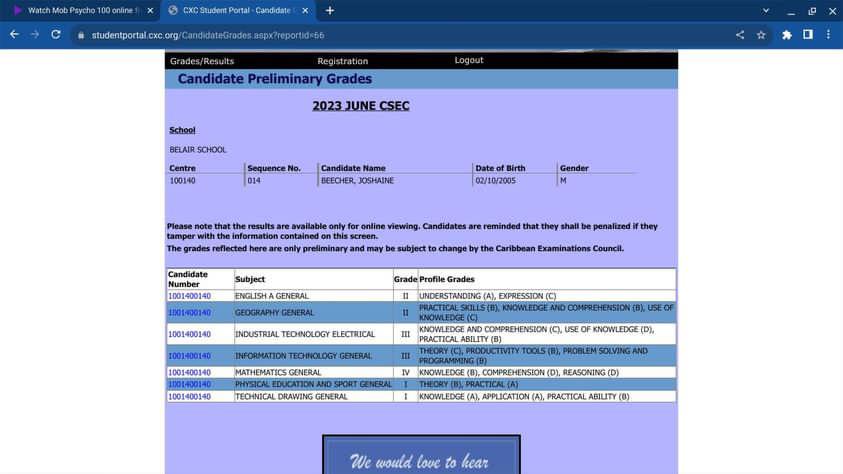This screenshot has width=843, height=474.
Task: Bookmark this page with the star icon
Action: [761, 35]
